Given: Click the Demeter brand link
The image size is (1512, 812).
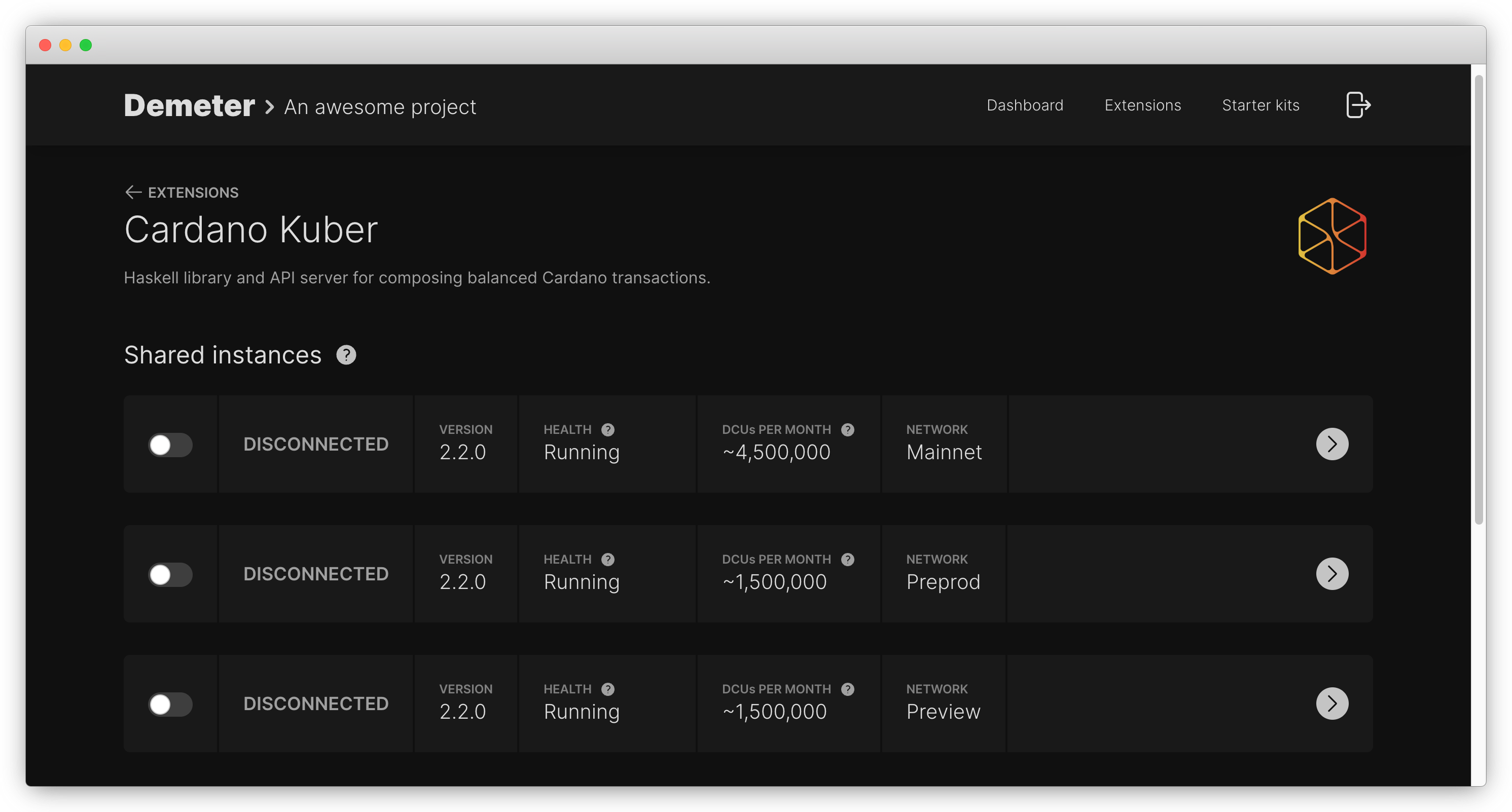Looking at the screenshot, I should coord(189,105).
